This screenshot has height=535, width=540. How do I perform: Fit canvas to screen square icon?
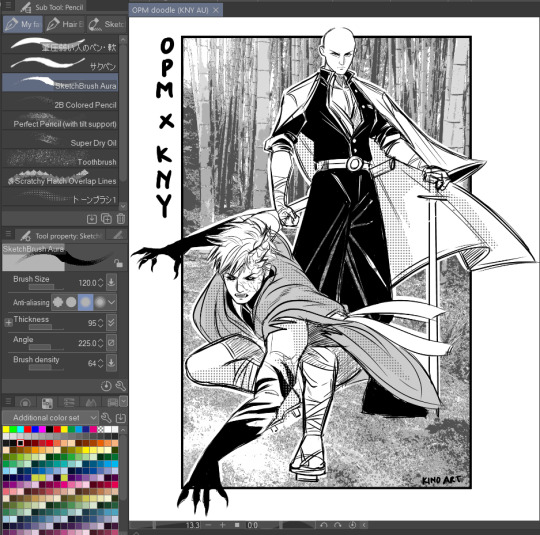point(237,525)
